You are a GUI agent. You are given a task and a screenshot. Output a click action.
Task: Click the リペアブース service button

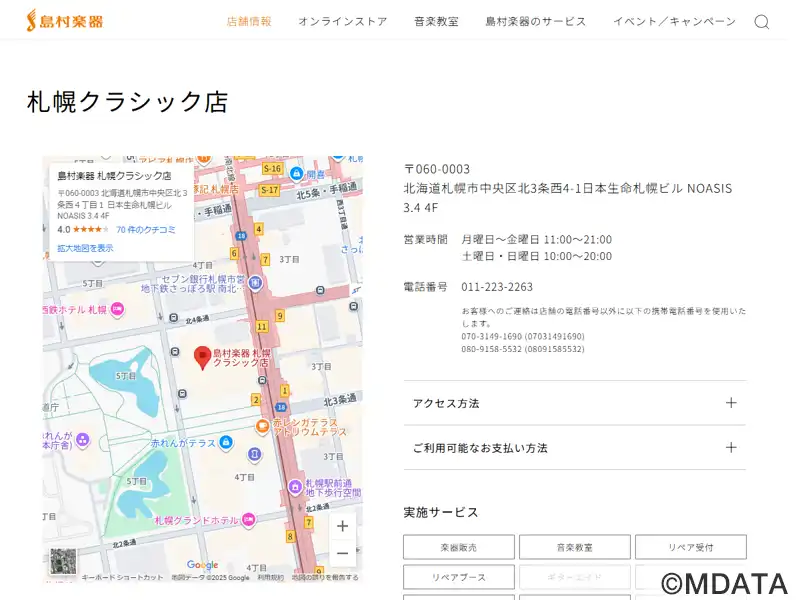pyautogui.click(x=459, y=577)
